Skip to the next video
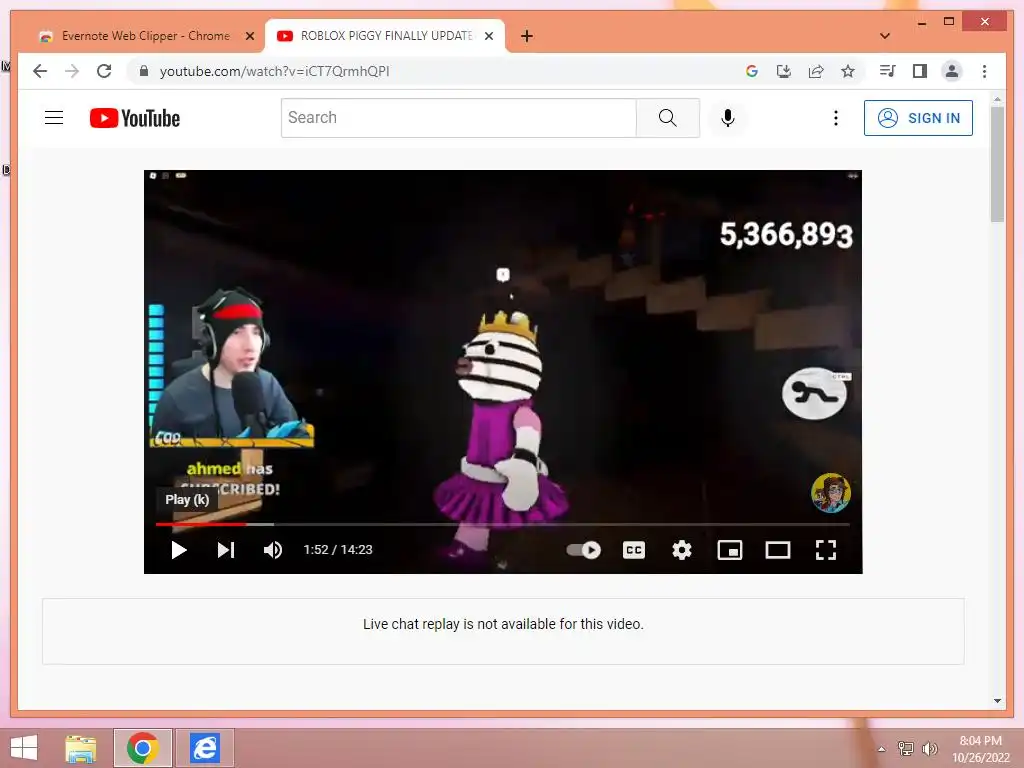Screen dimensions: 1024x768 coord(226,550)
